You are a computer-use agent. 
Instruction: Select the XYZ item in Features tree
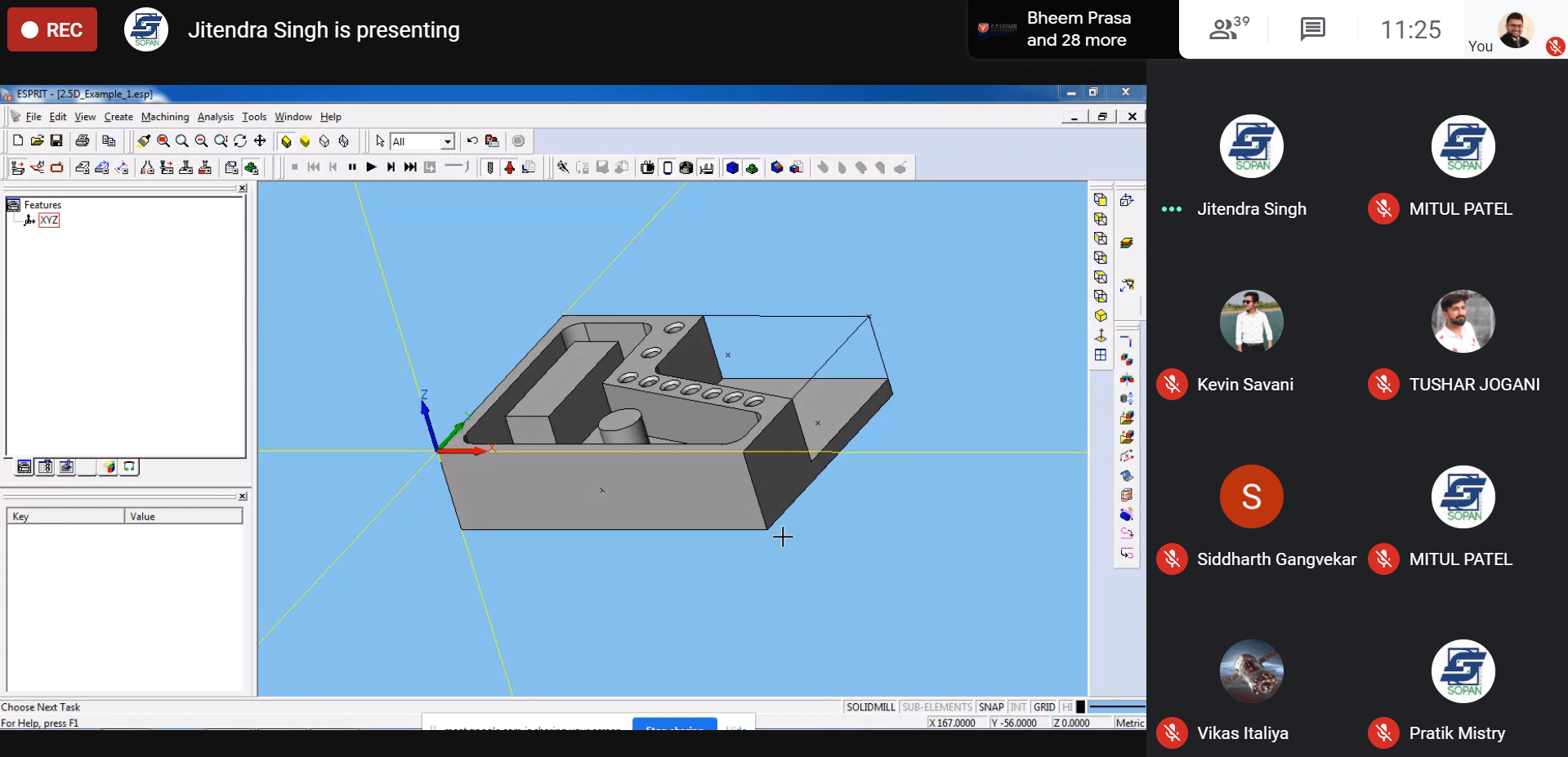pyautogui.click(x=49, y=220)
